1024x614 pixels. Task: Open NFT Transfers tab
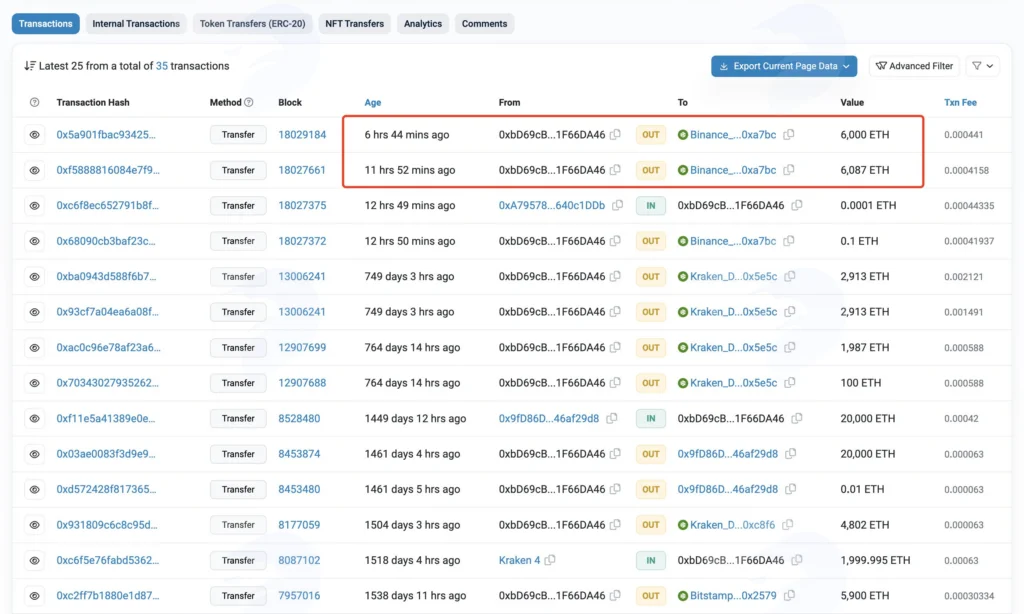click(355, 24)
